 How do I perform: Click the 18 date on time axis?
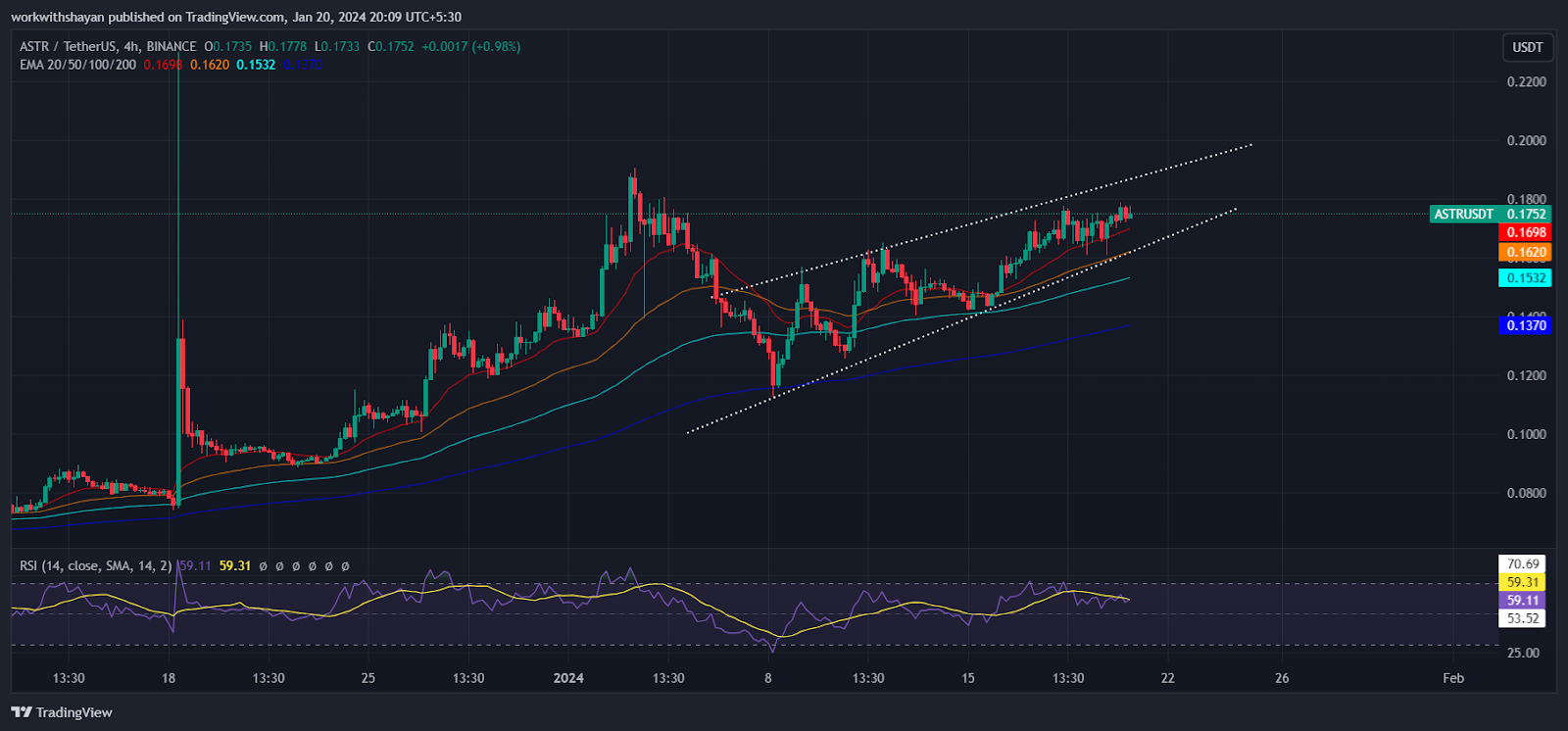169,678
